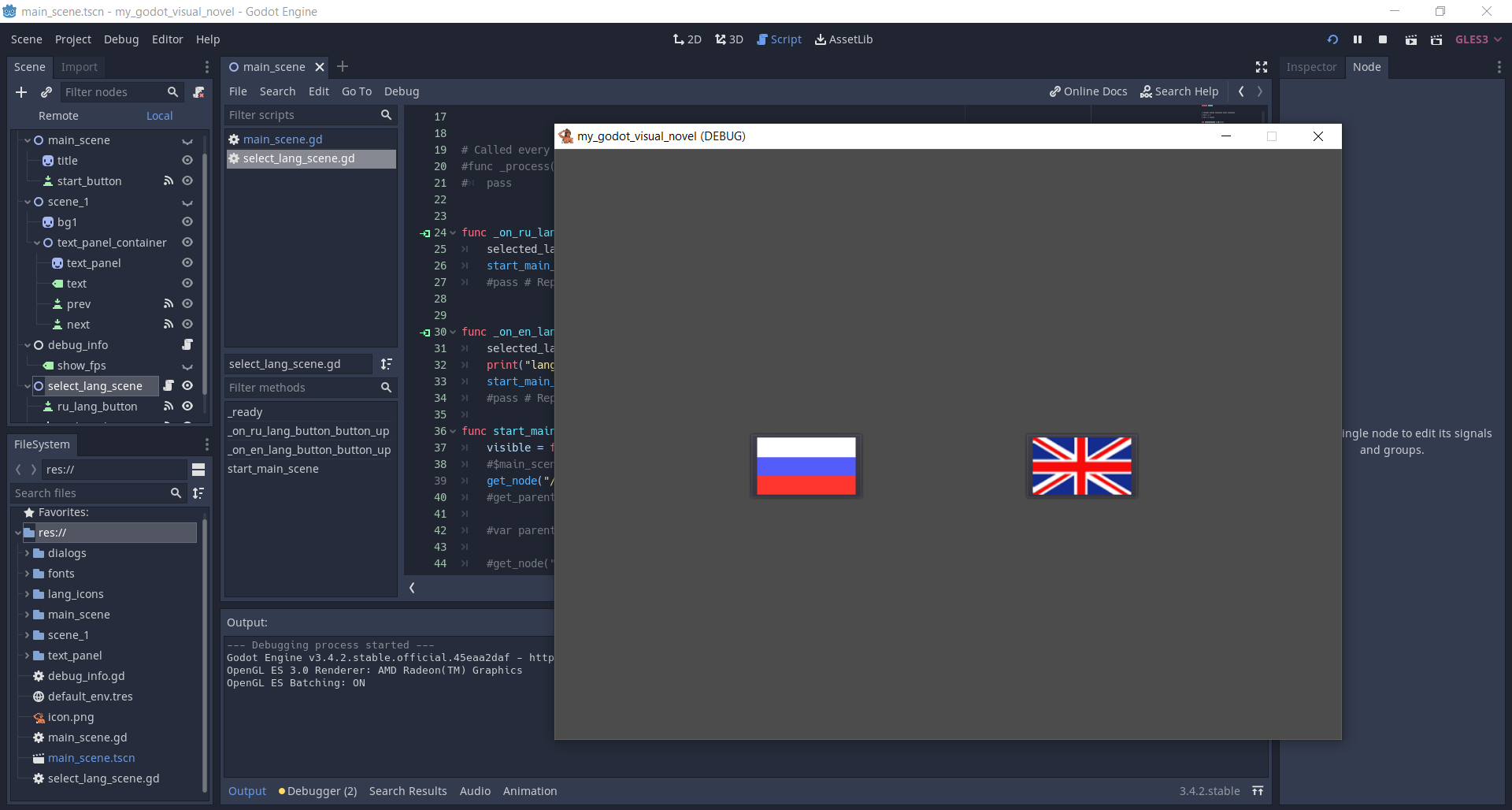
Task: Click the Search files field
Action: (98, 493)
